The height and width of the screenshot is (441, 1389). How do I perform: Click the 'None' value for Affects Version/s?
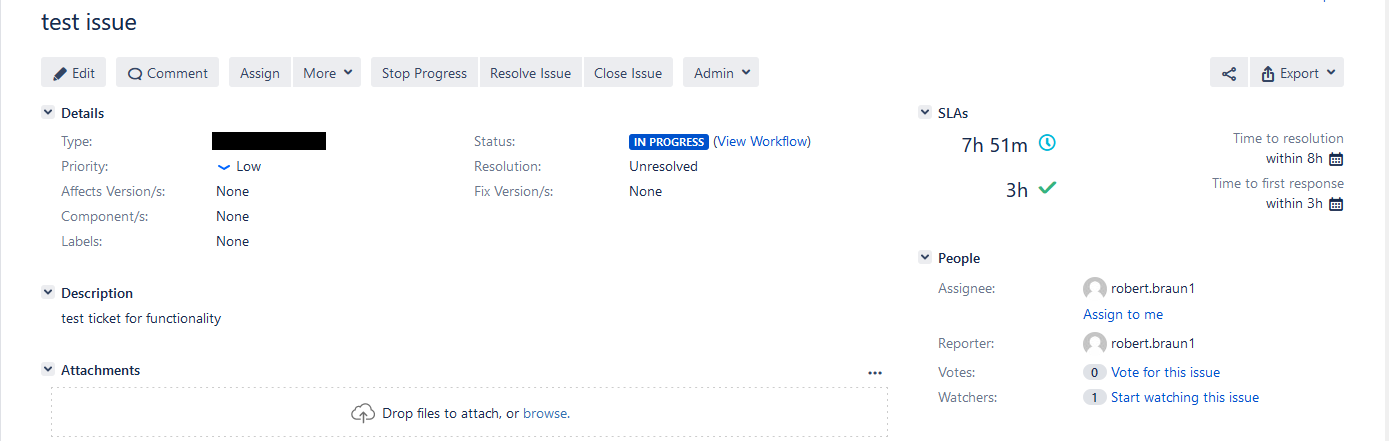[232, 191]
